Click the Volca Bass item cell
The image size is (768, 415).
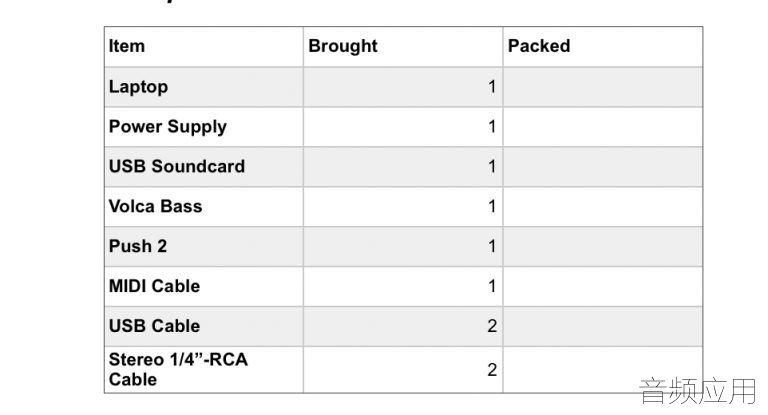pos(204,207)
